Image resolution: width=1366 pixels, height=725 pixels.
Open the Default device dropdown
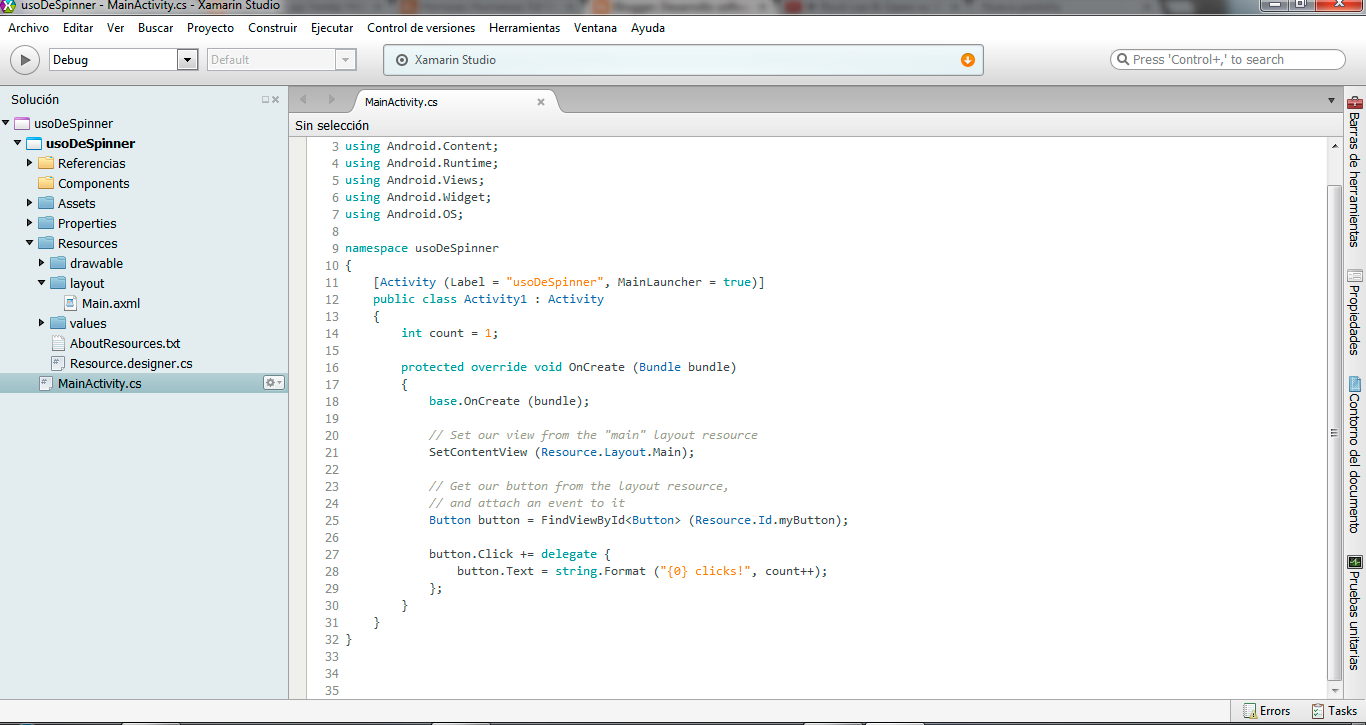pos(346,60)
